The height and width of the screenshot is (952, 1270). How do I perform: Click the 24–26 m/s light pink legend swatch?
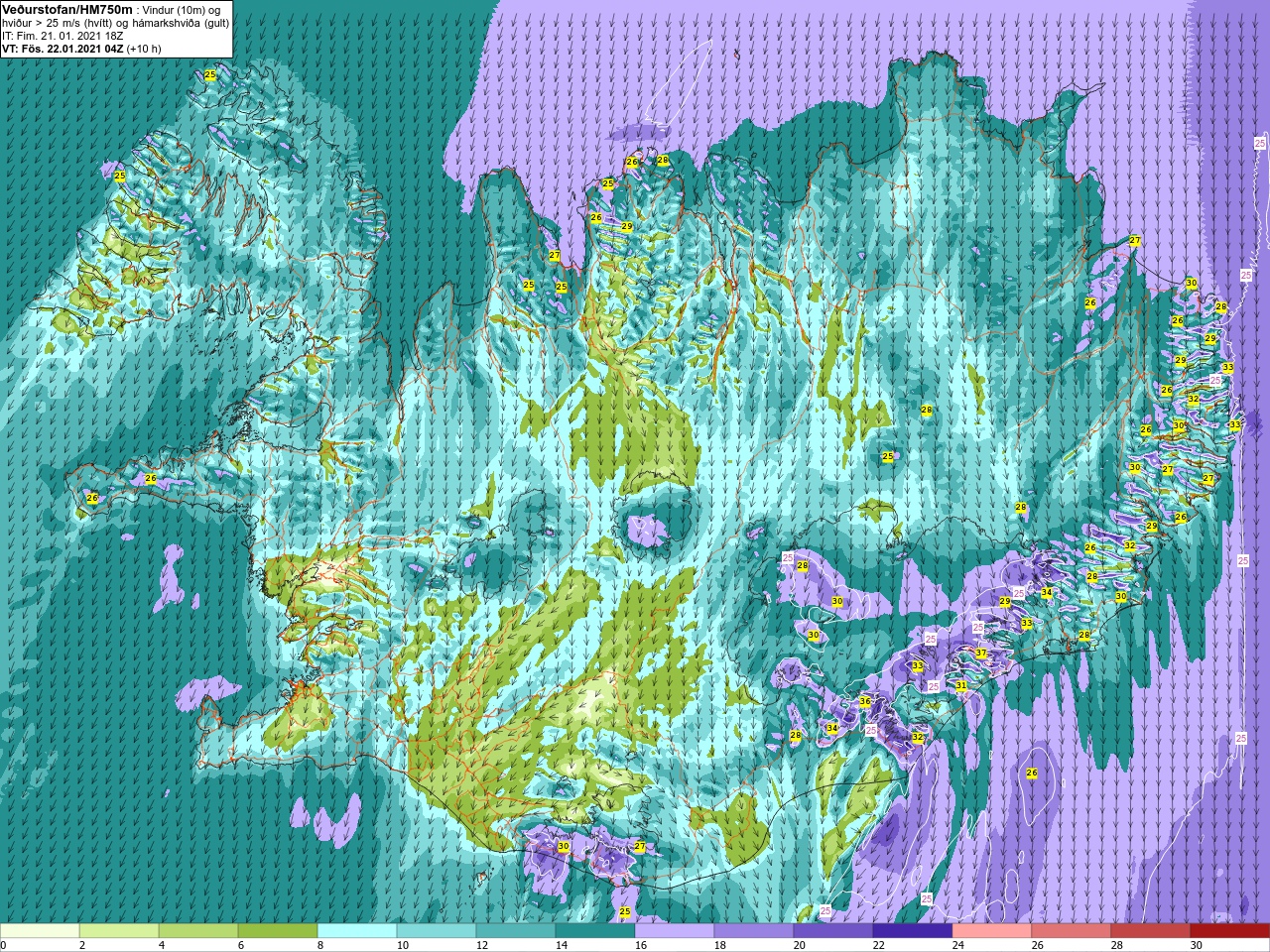point(992,931)
